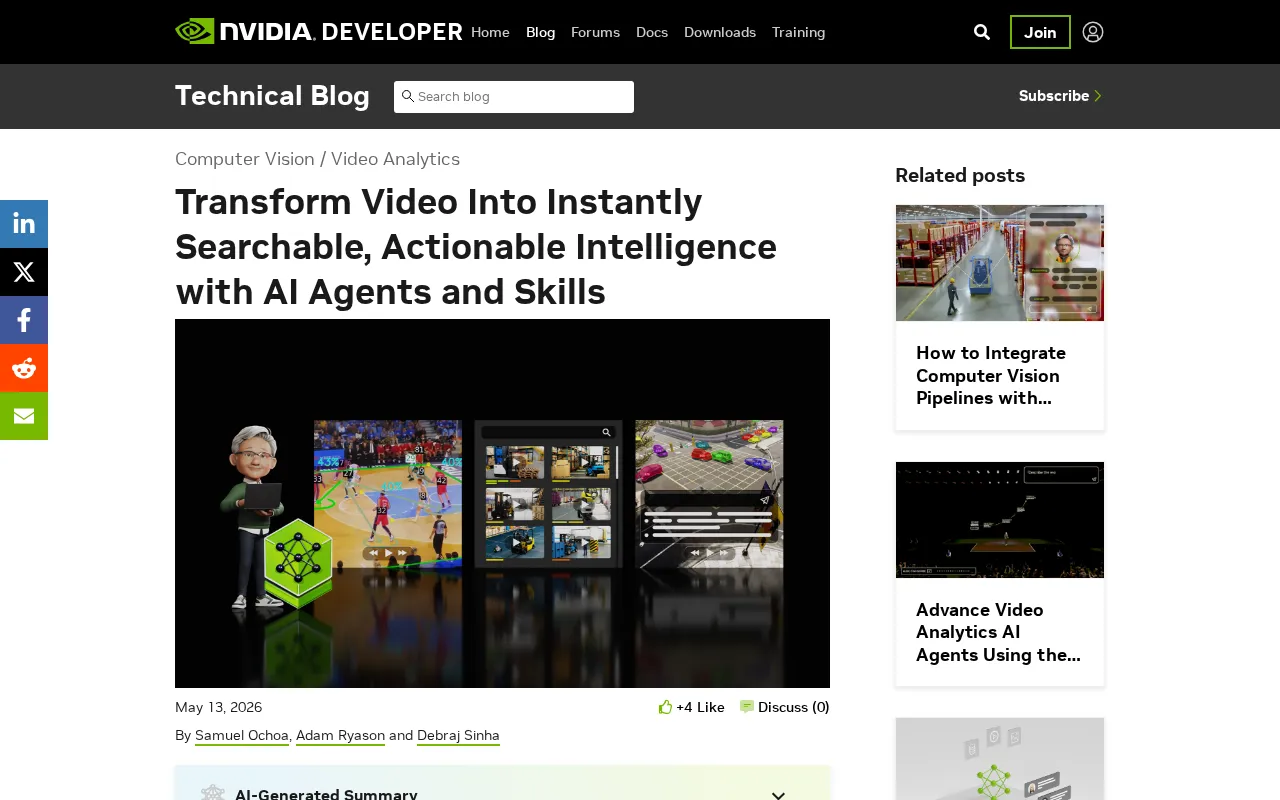Screen dimensions: 1280x800
Task: Open the site search magnifier icon
Action: [982, 32]
